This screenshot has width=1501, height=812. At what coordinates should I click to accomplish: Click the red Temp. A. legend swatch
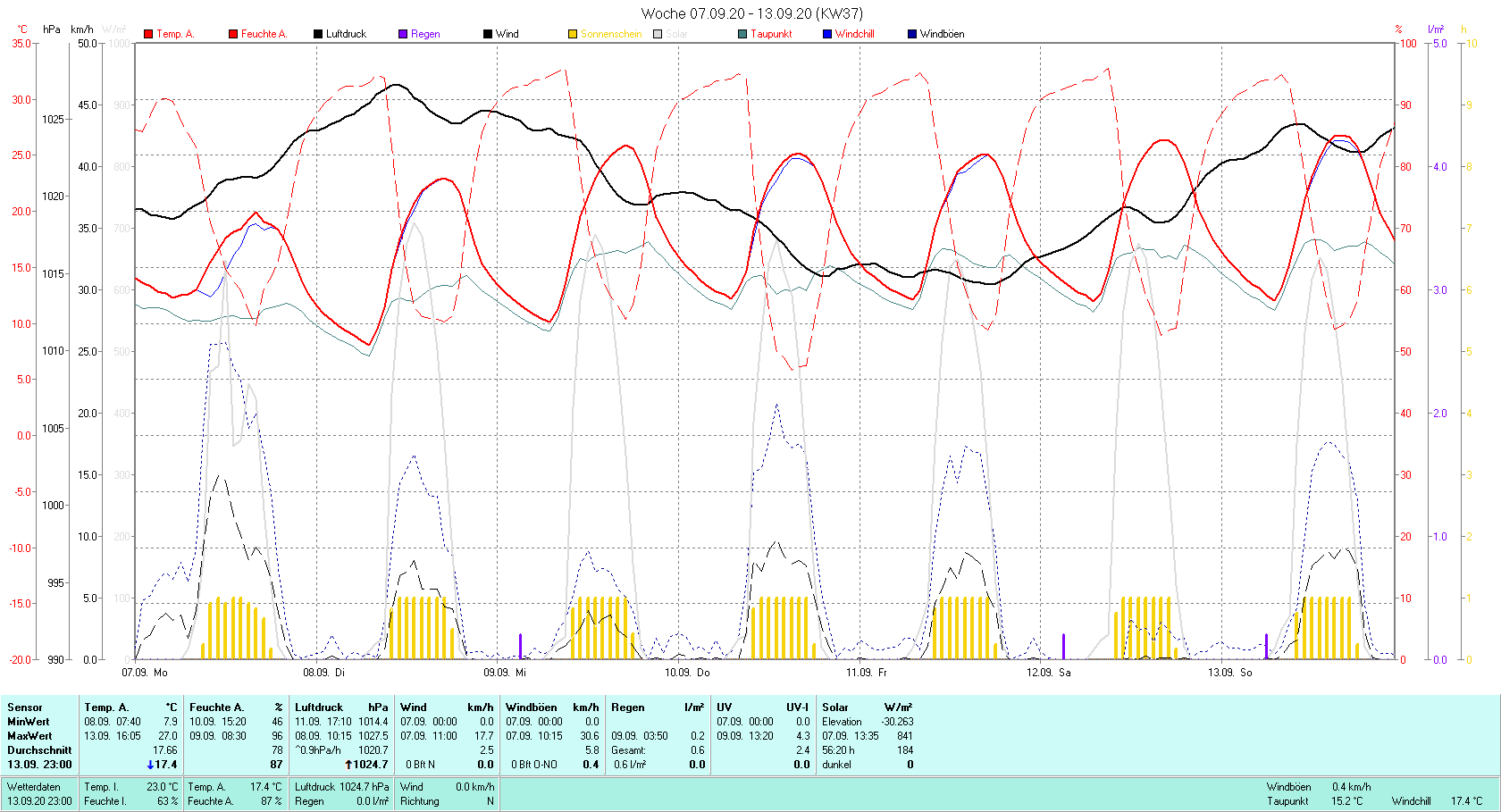[x=148, y=34]
